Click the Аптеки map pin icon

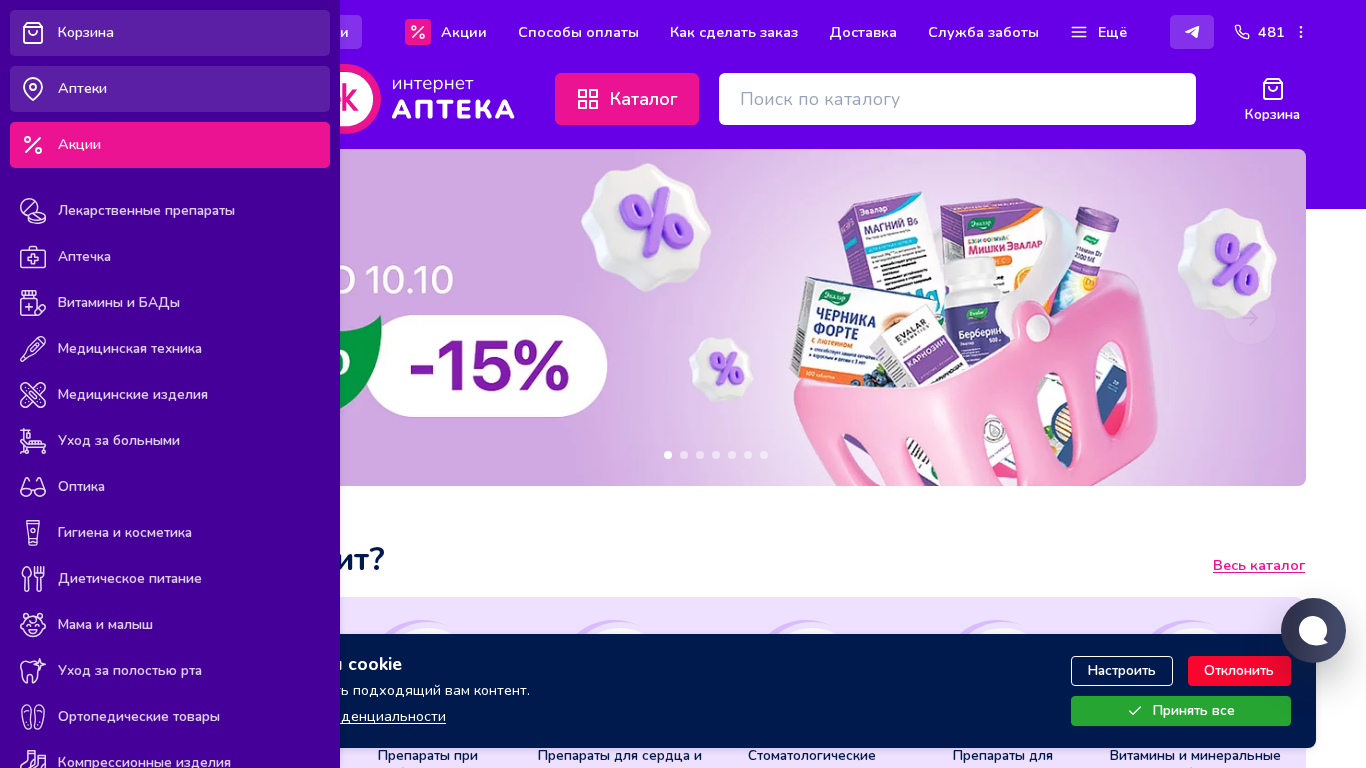(33, 89)
